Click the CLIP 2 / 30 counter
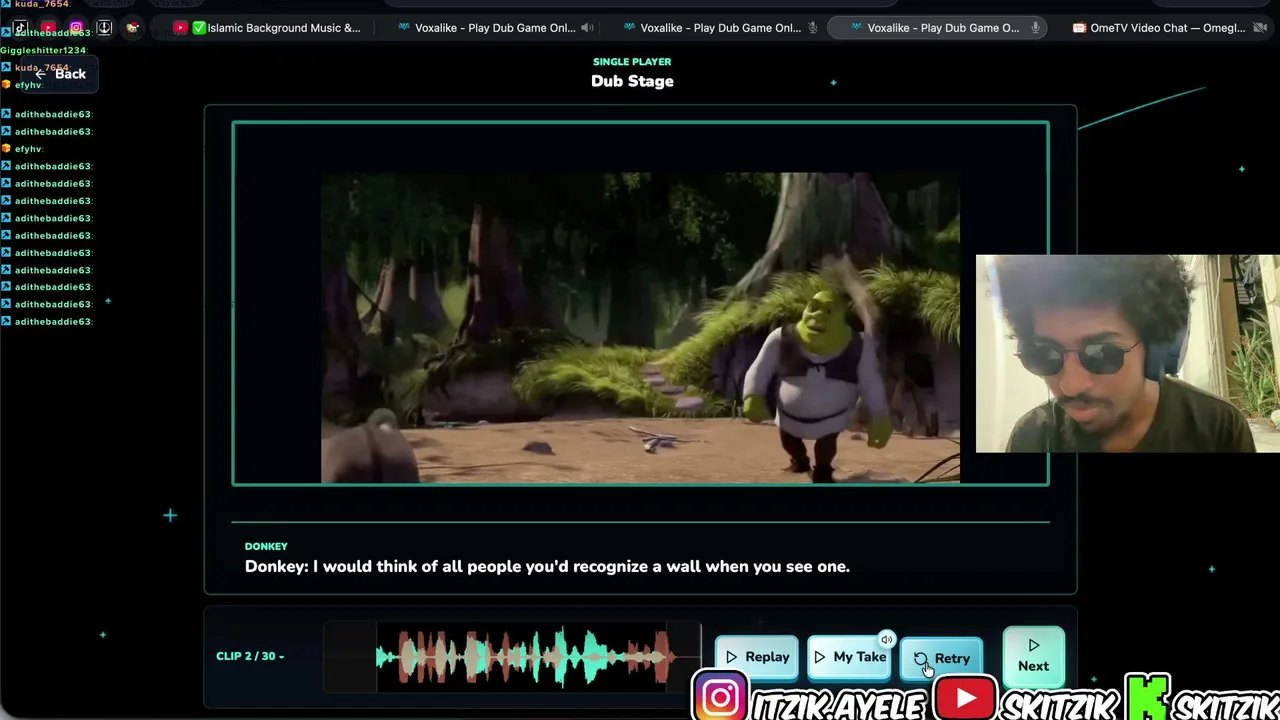The height and width of the screenshot is (720, 1280). coord(250,656)
